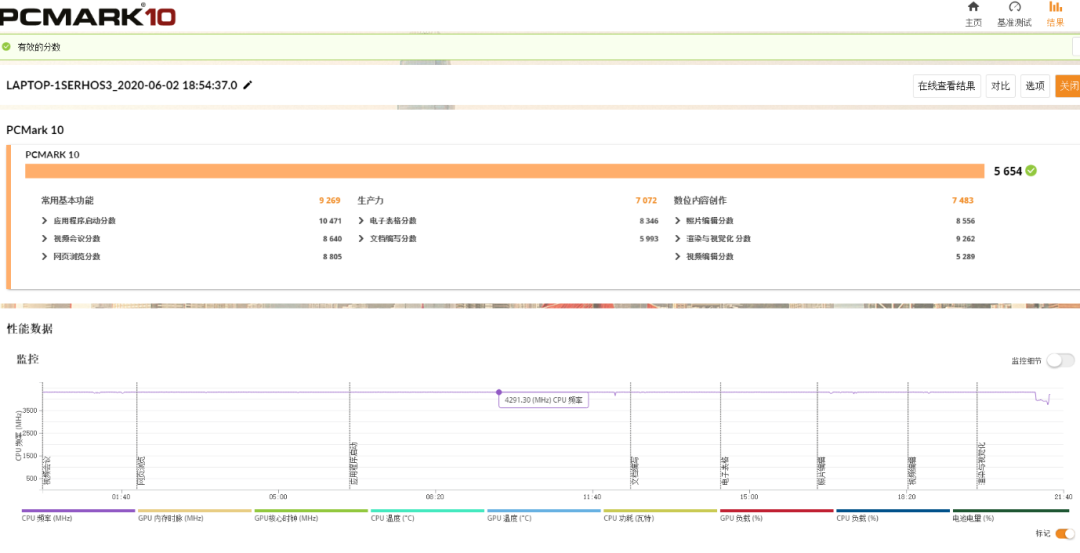The width and height of the screenshot is (1080, 553).
Task: Expand the 视频编辑分数 row
Action: pos(678,257)
